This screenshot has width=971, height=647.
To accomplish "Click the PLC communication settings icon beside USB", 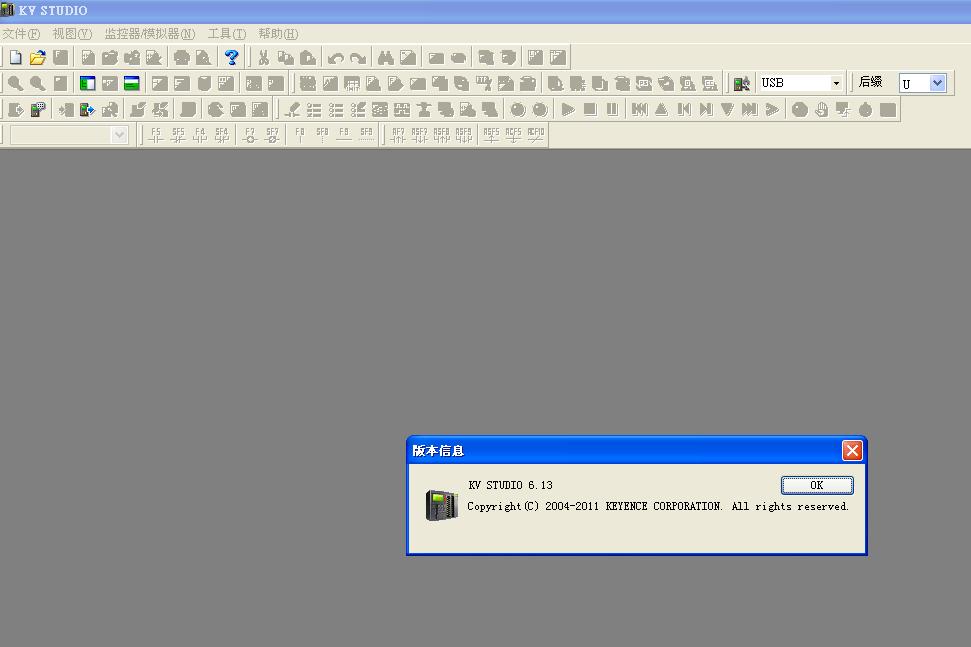I will pyautogui.click(x=741, y=84).
